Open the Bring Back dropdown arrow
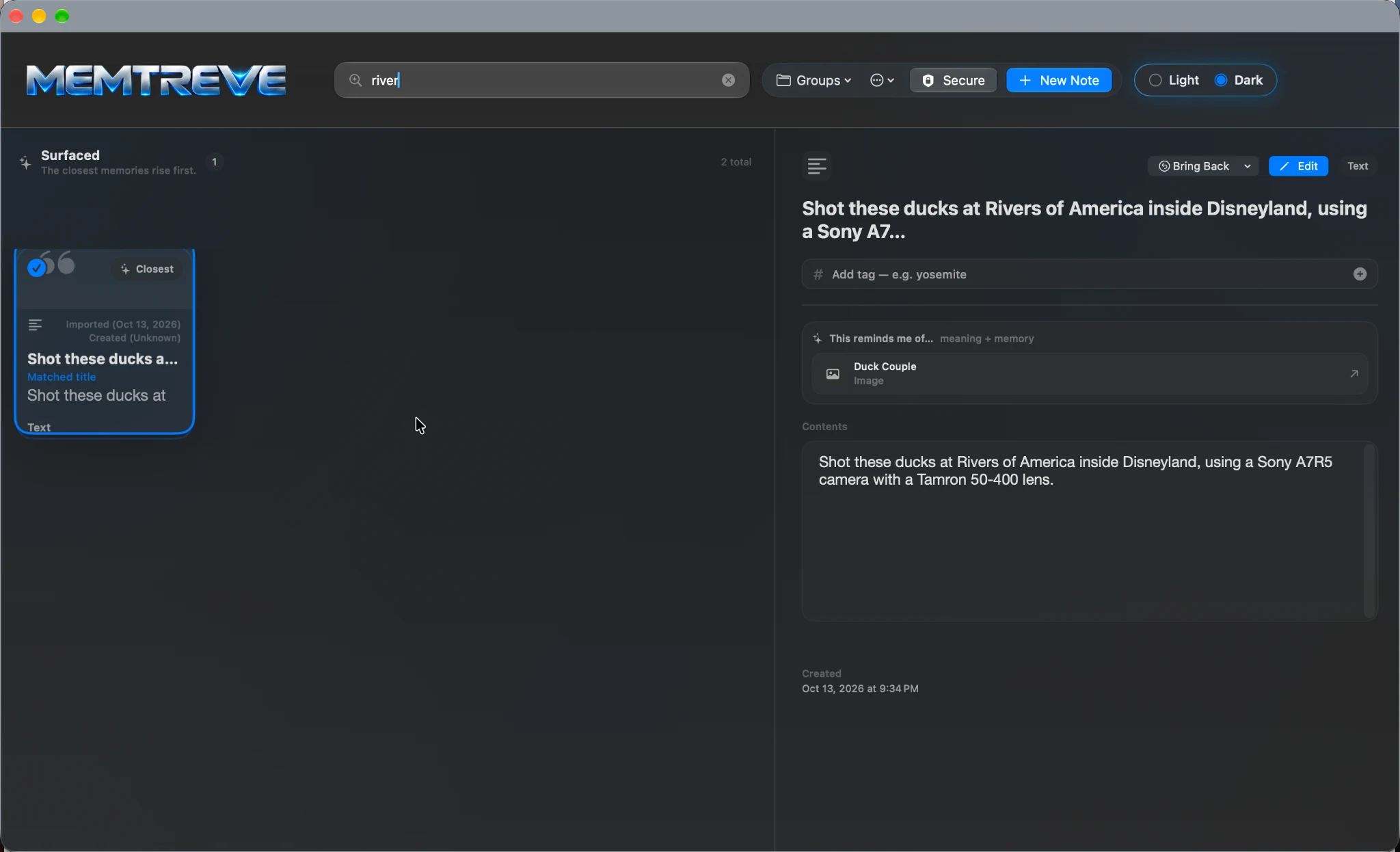This screenshot has width=1400, height=852. click(1248, 166)
